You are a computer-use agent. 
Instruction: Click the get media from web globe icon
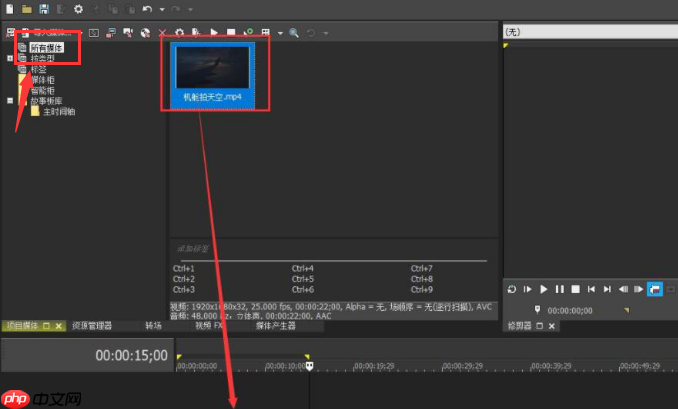pos(145,33)
